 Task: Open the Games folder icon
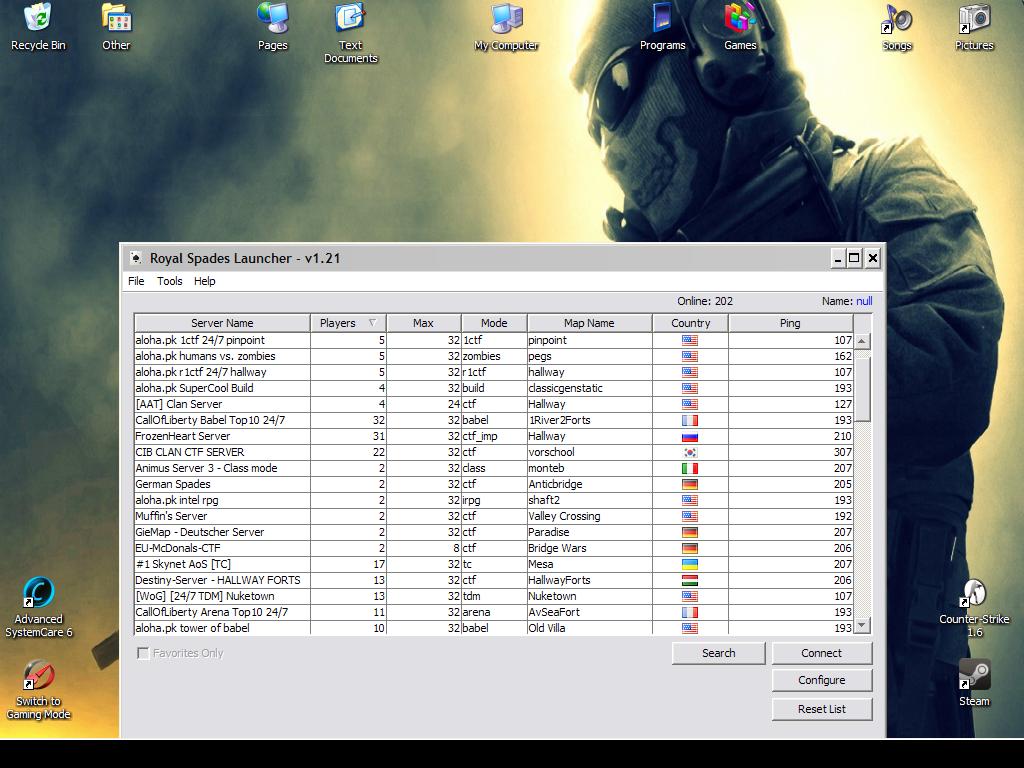[x=740, y=19]
